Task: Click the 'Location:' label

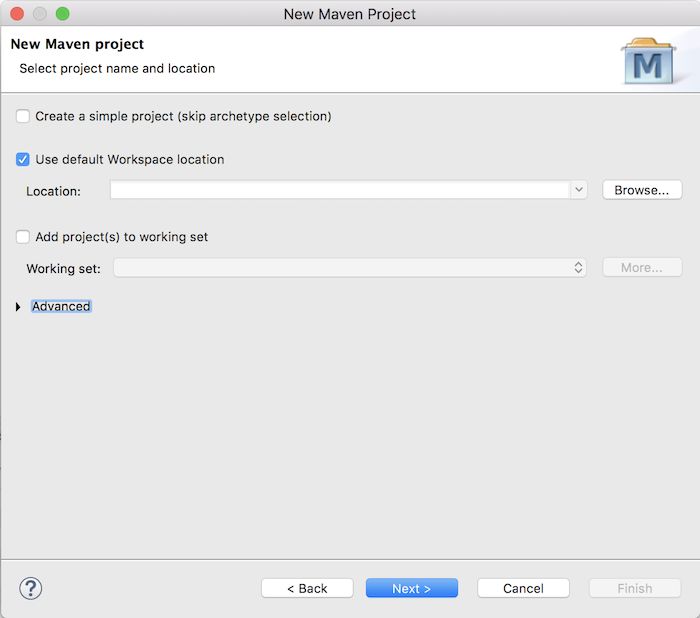Action: [54, 191]
